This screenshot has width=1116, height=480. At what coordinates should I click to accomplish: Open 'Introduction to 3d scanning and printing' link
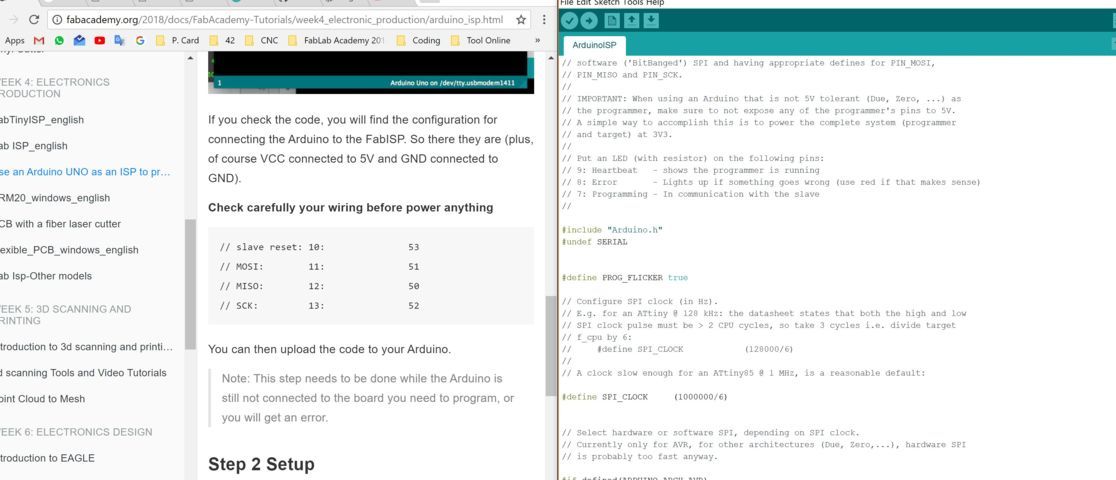(x=86, y=347)
